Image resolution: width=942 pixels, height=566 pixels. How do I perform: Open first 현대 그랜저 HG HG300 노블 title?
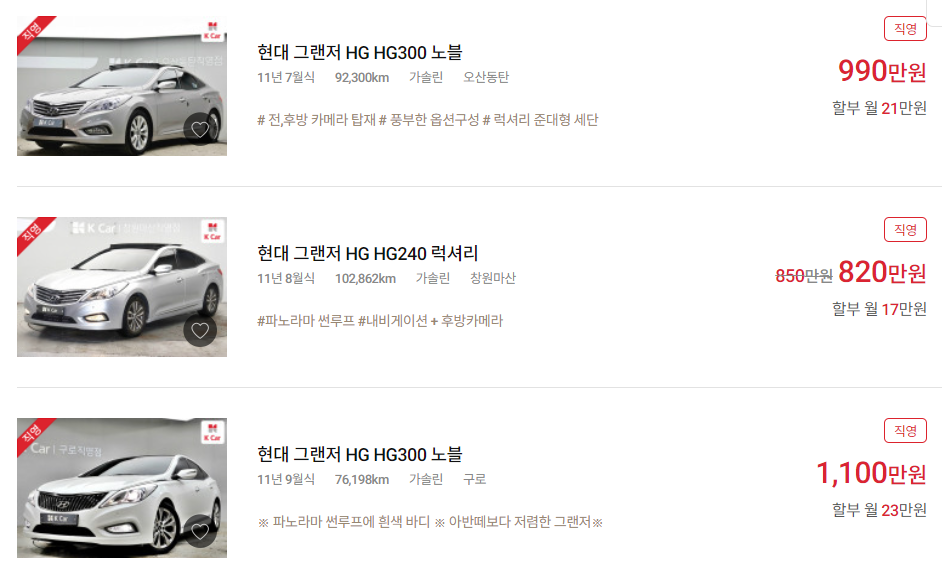[x=359, y=52]
